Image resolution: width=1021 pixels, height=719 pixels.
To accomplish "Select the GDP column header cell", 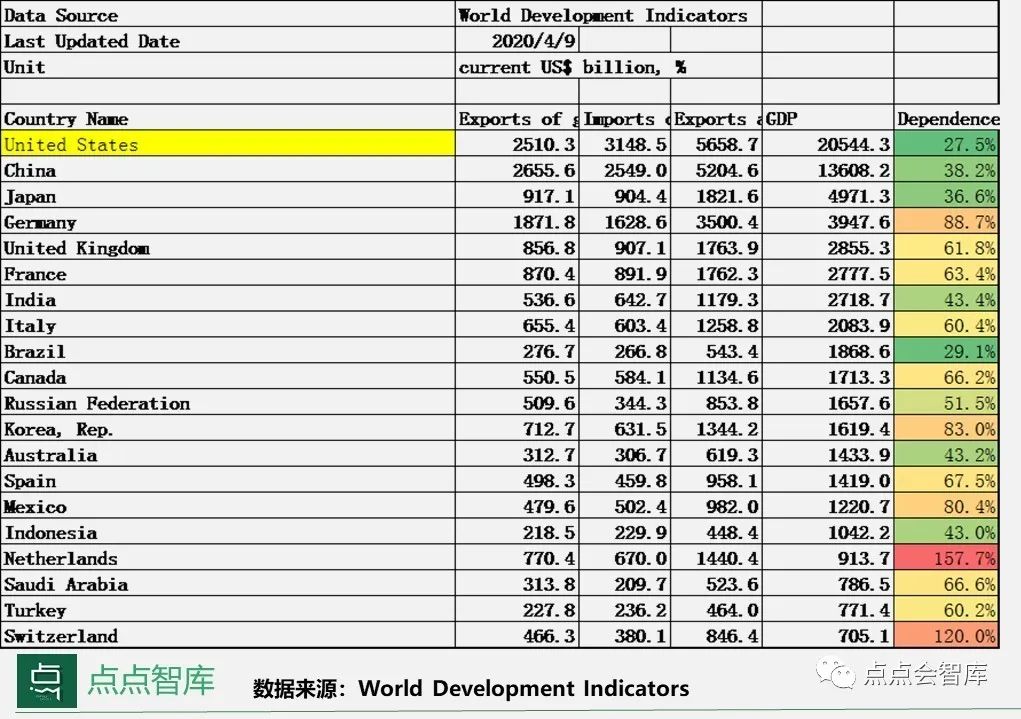I will pos(827,119).
